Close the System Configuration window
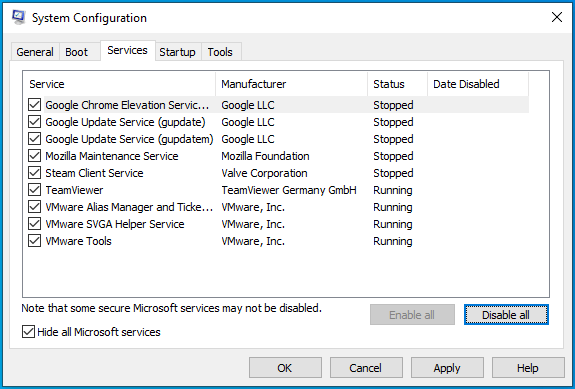 click(557, 17)
